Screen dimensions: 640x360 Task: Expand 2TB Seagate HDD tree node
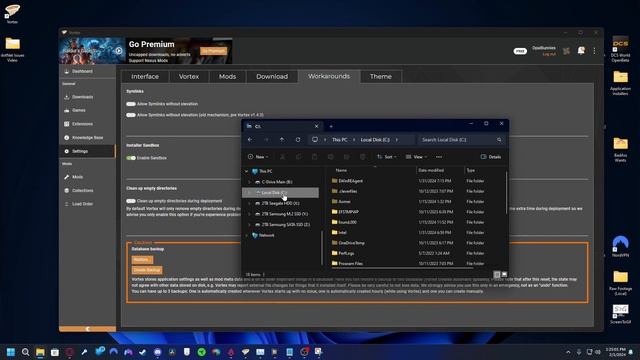click(x=249, y=203)
